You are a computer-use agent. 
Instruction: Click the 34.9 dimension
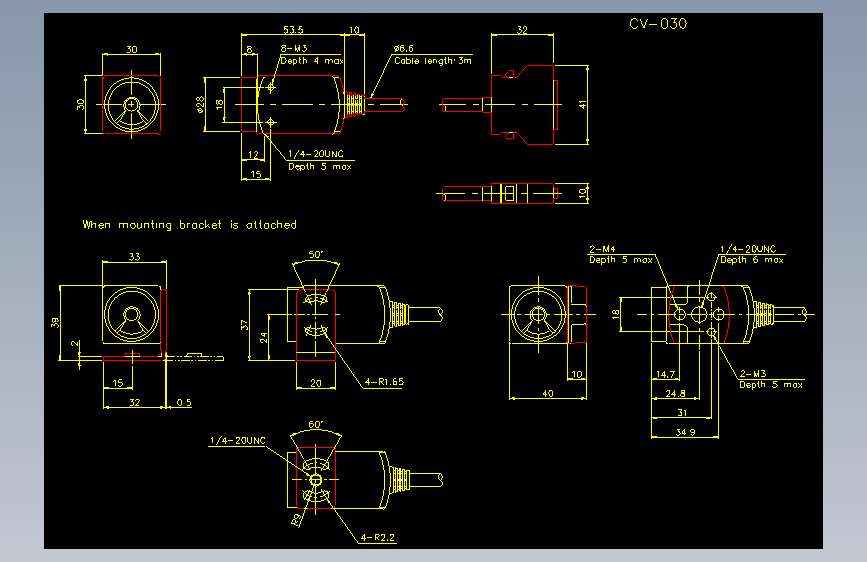[x=686, y=432]
